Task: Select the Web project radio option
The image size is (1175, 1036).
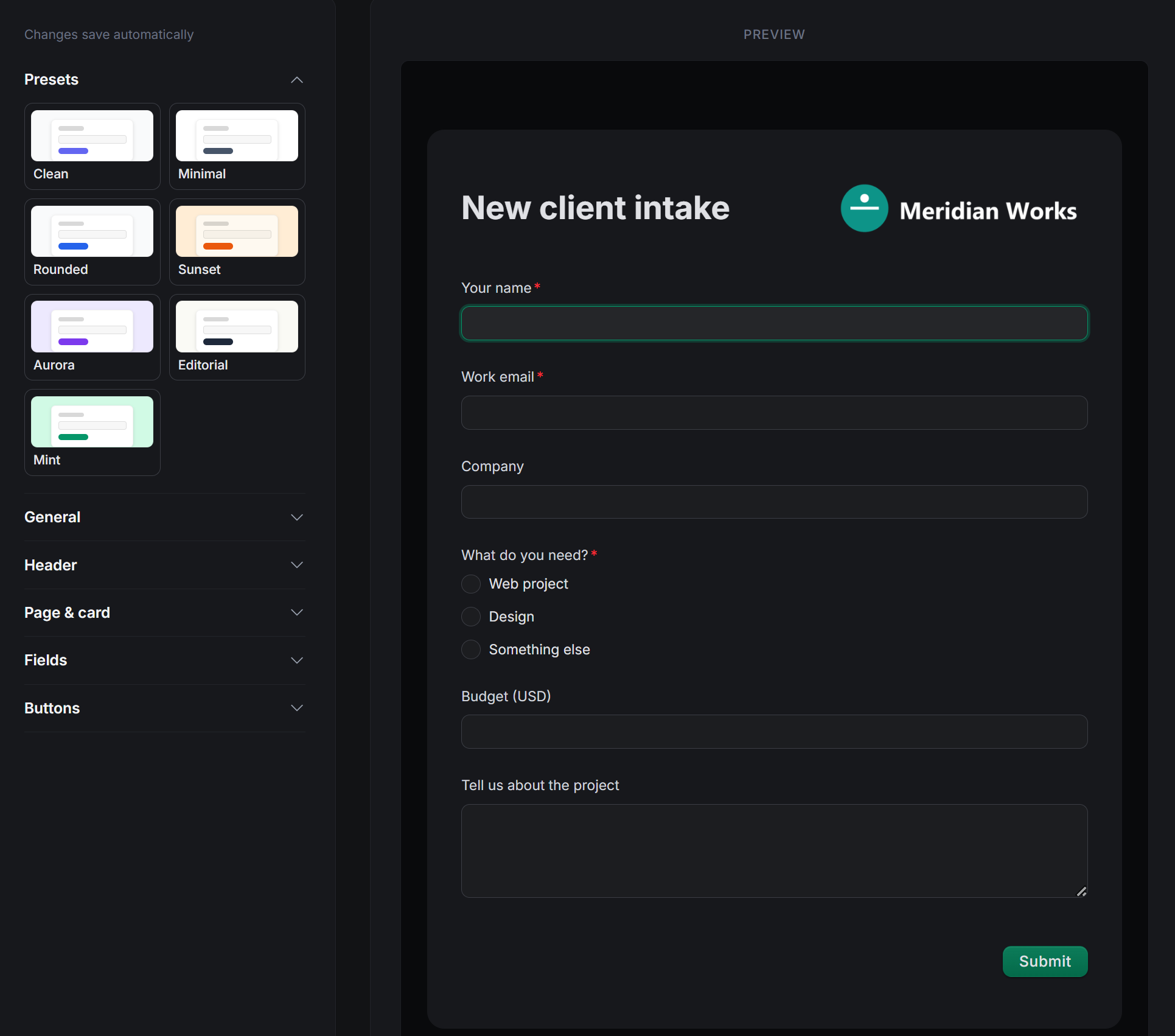Action: (x=471, y=584)
